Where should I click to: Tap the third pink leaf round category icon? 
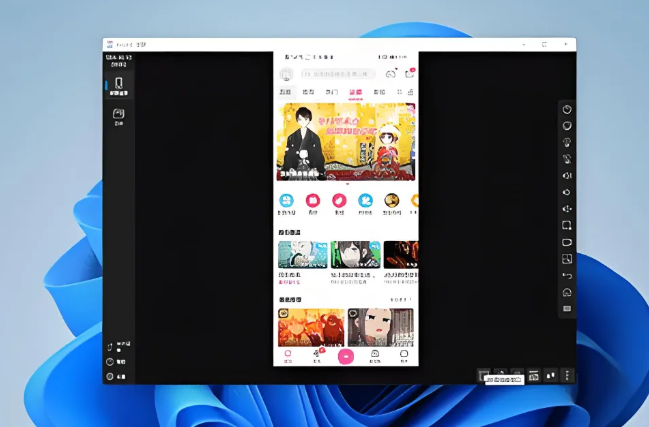[x=339, y=200]
